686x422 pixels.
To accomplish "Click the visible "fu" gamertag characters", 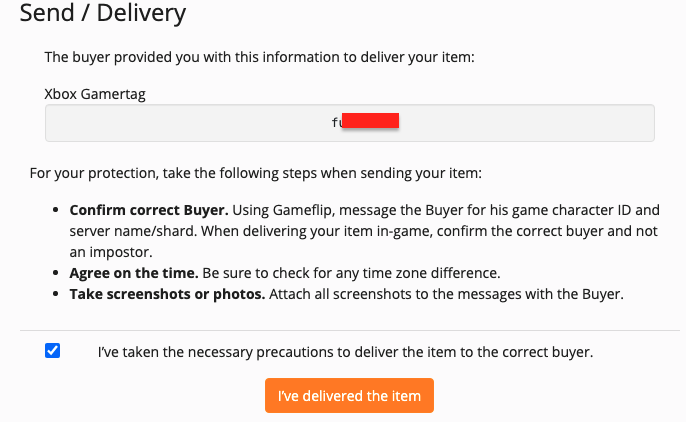I will pyautogui.click(x=336, y=123).
